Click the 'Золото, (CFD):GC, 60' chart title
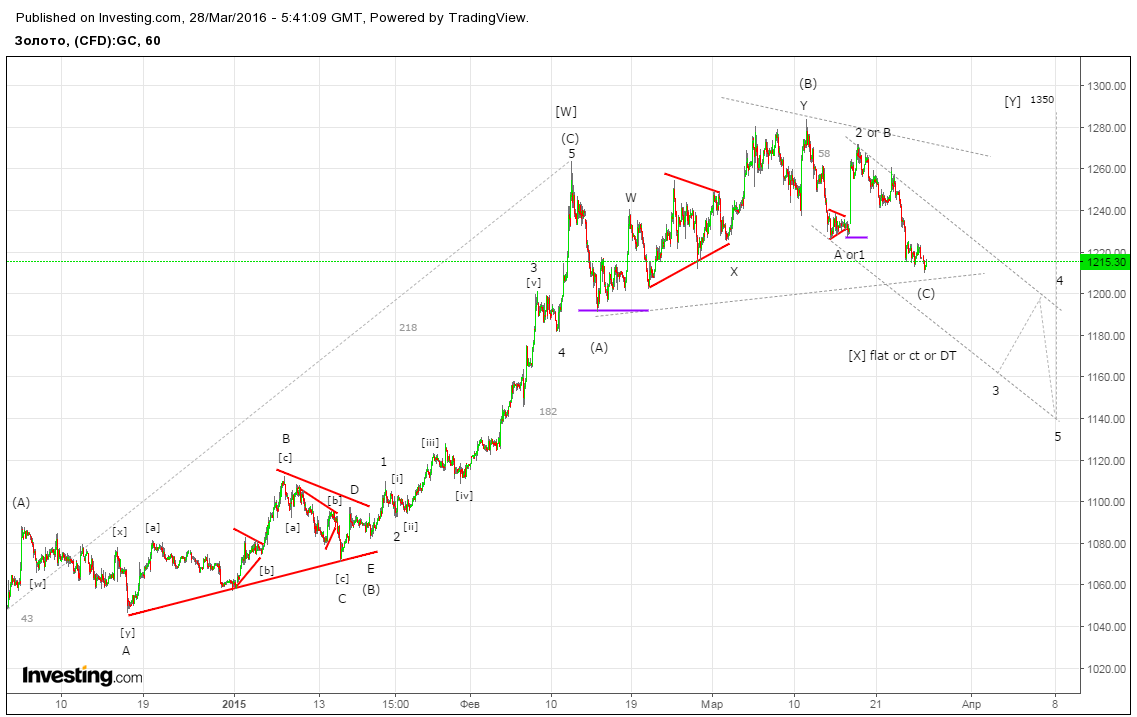 click(88, 41)
